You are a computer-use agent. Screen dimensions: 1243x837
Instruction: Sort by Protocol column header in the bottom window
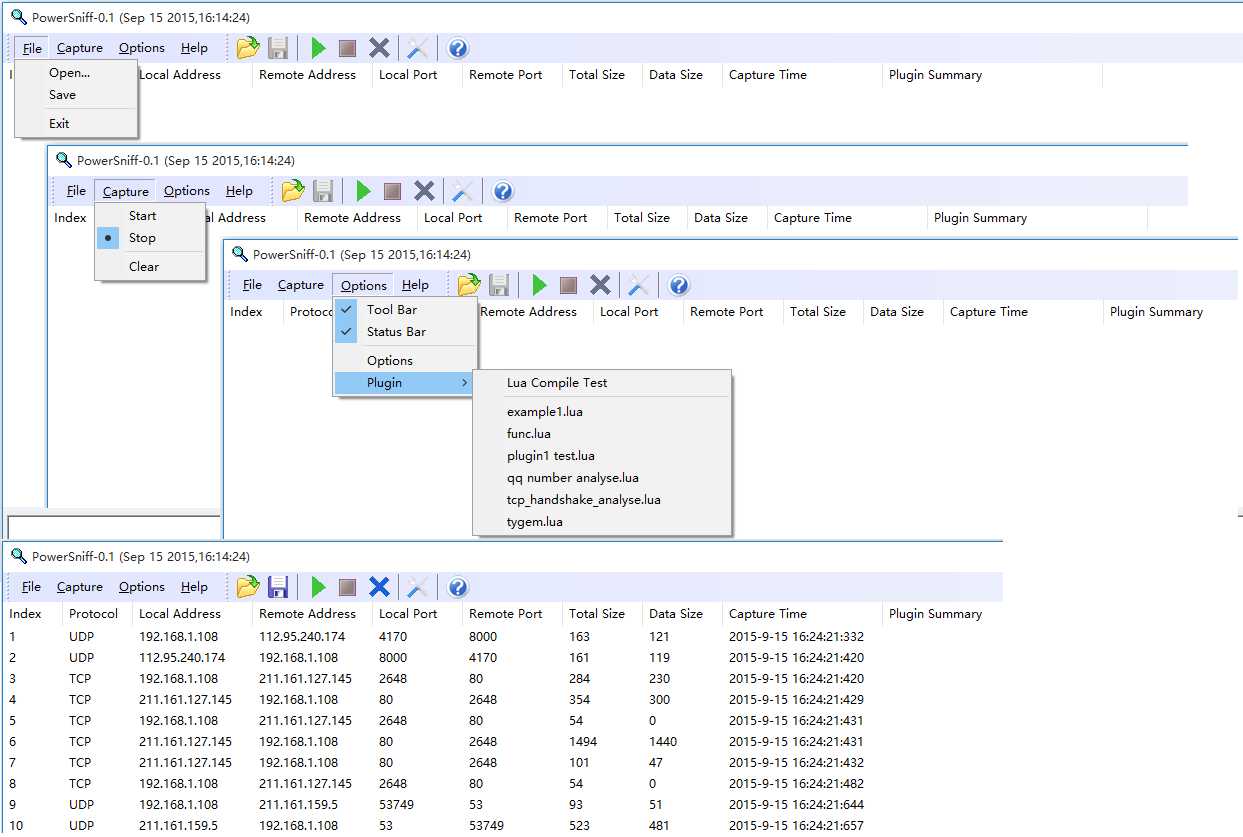point(96,614)
